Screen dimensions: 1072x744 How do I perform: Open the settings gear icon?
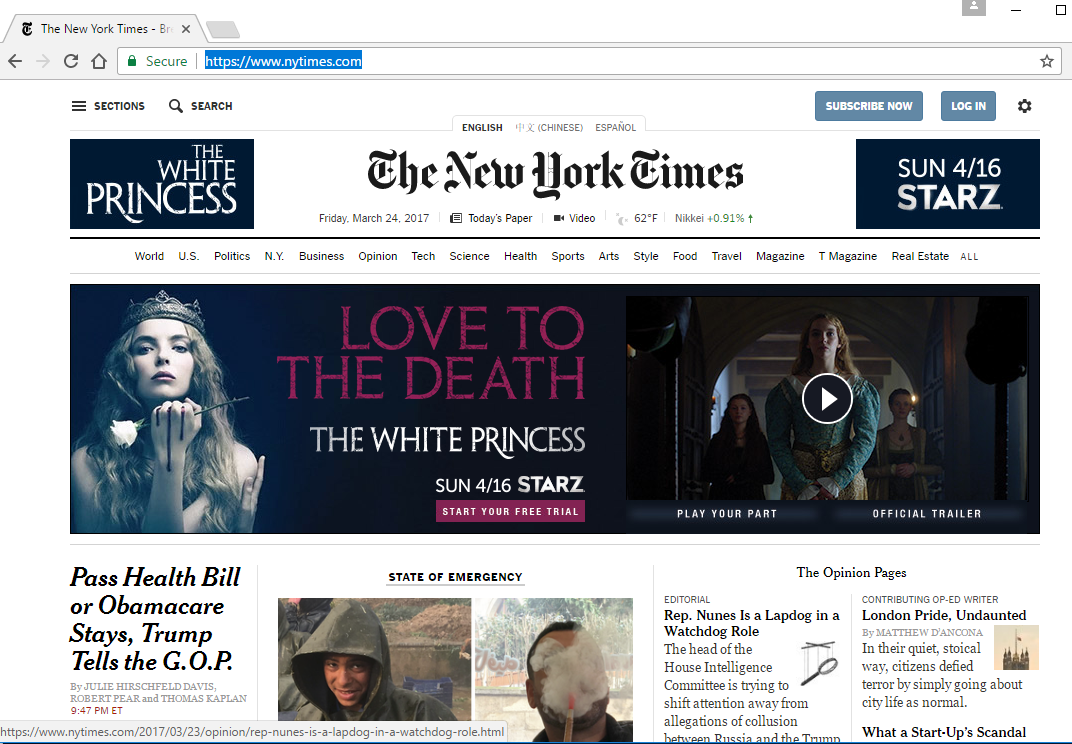click(x=1024, y=106)
